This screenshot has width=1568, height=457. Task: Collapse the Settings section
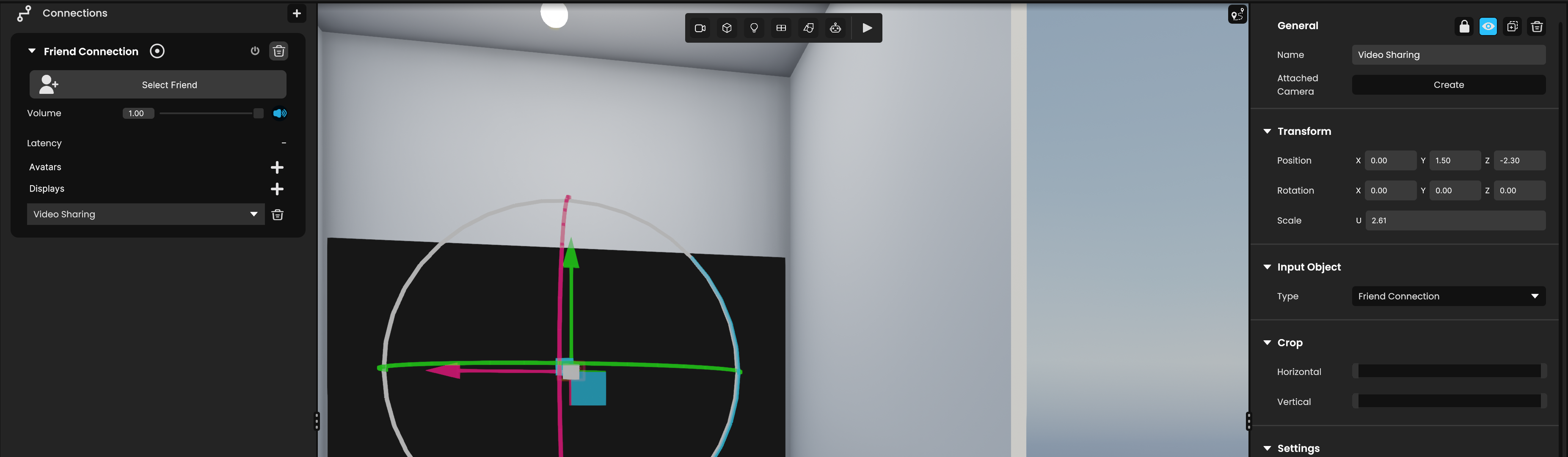click(x=1267, y=448)
